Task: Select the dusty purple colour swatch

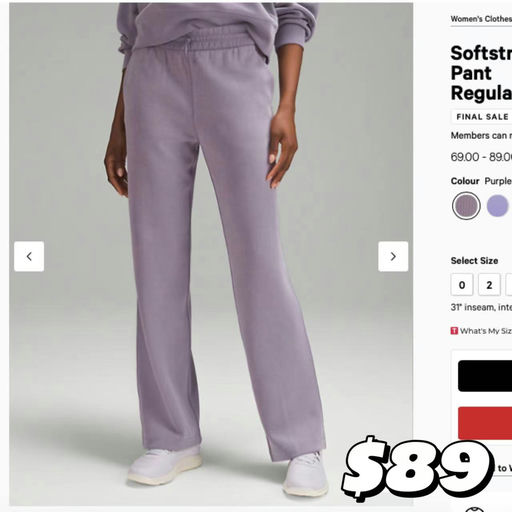Action: pos(466,206)
